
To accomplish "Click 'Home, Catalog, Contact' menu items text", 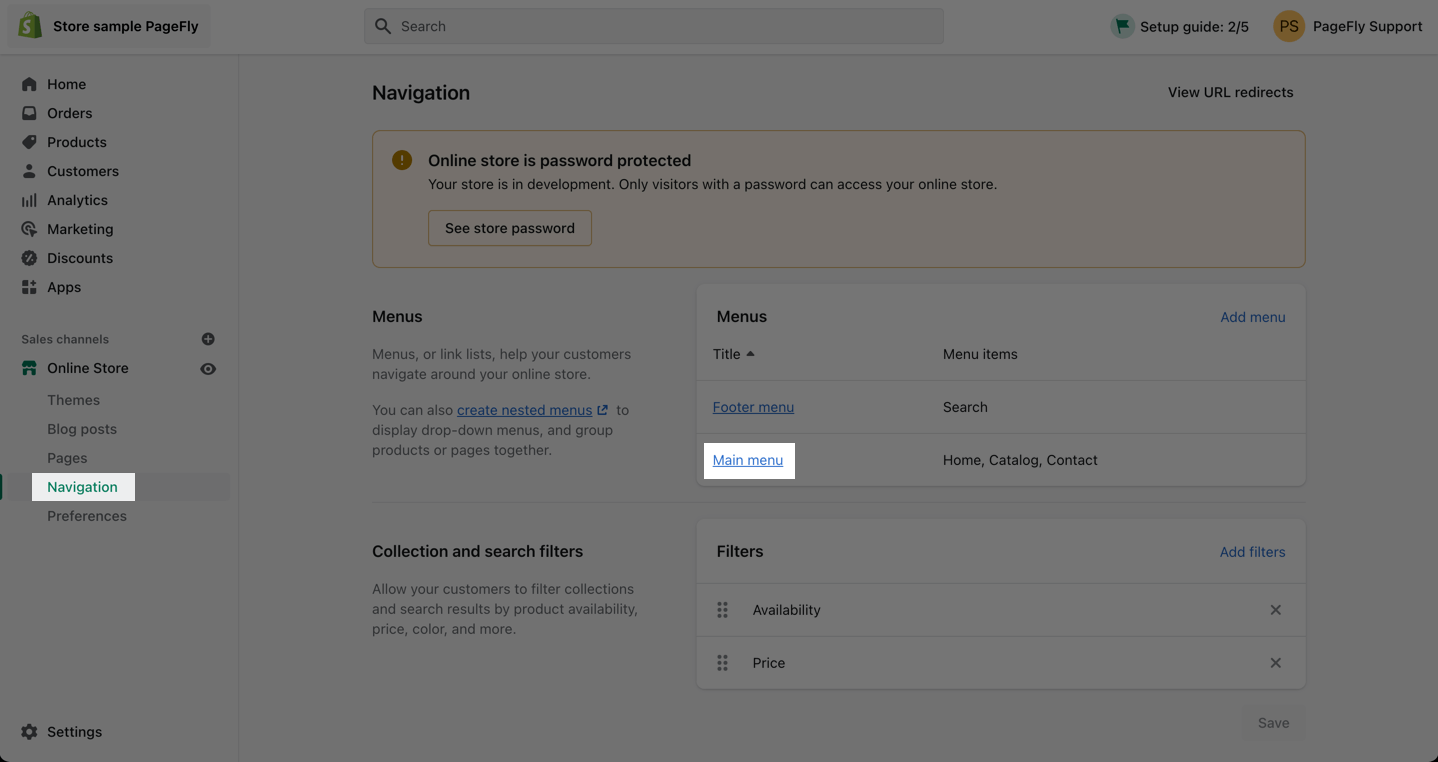I will point(1020,460).
